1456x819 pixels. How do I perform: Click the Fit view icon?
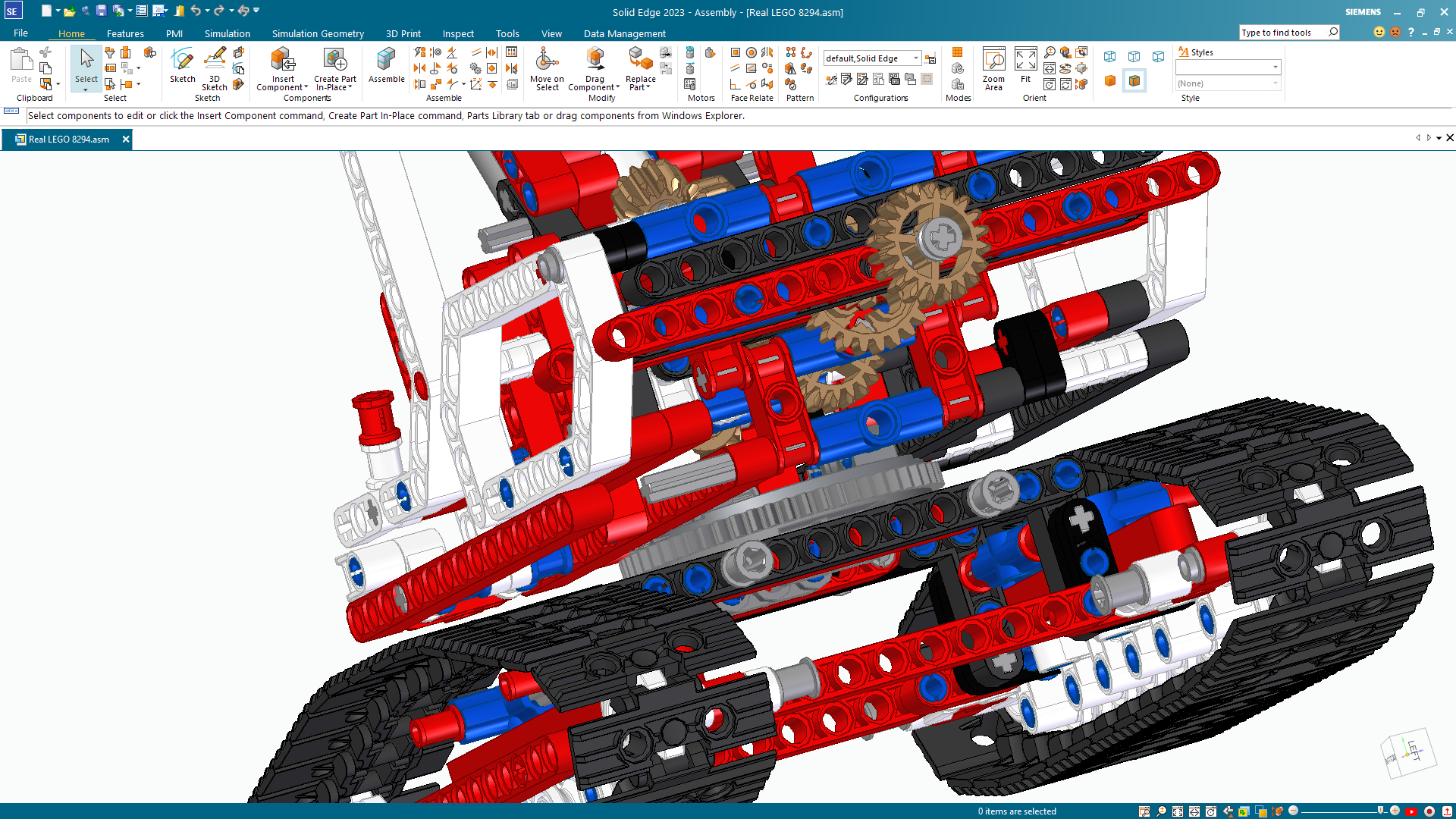tap(1025, 59)
